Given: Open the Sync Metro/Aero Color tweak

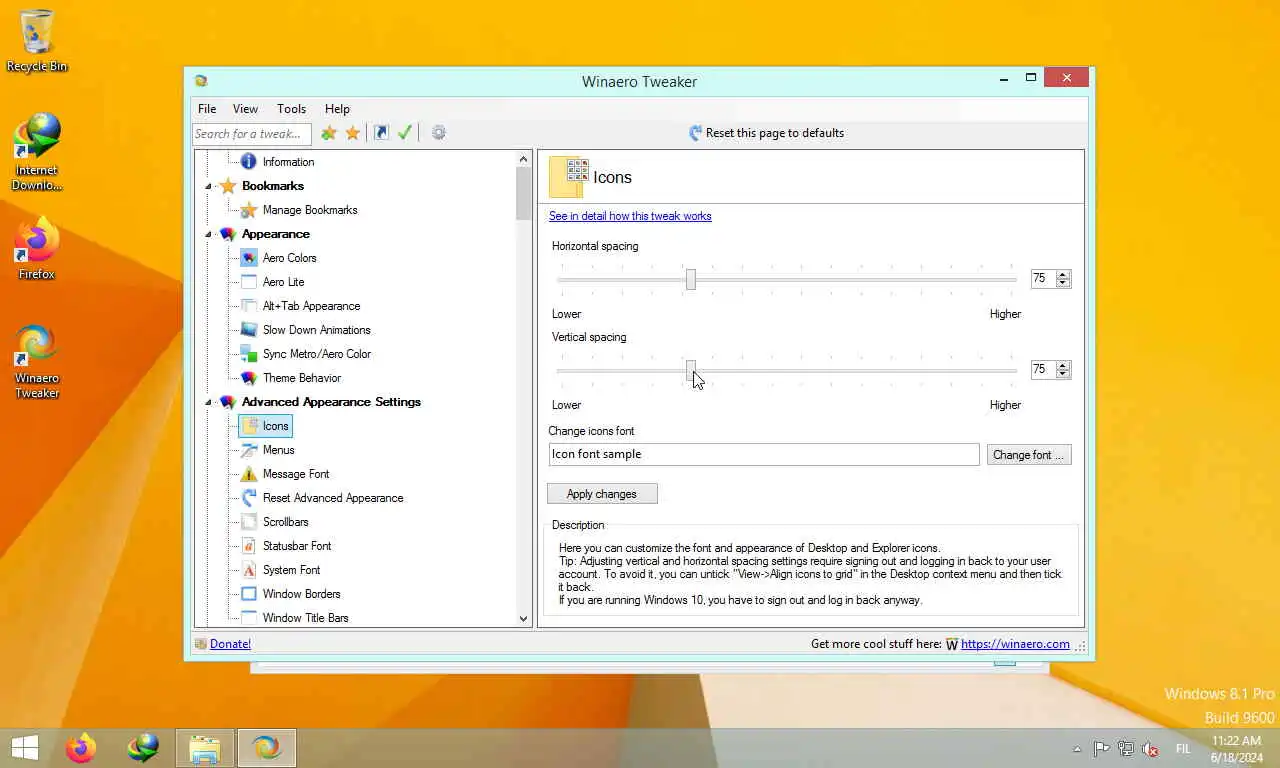Looking at the screenshot, I should tap(316, 354).
